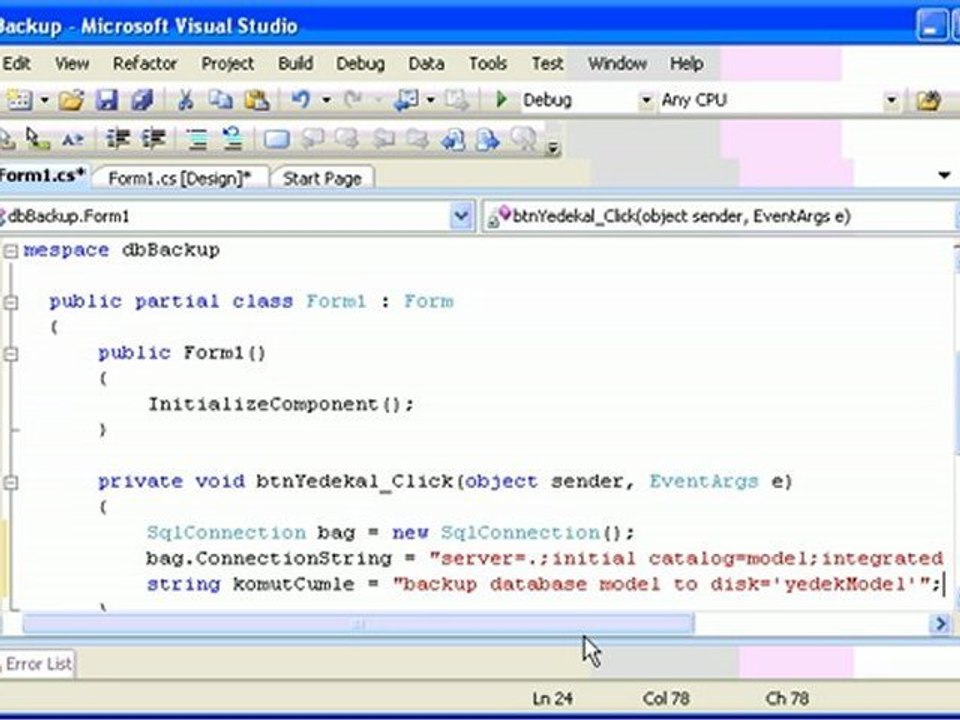Toggle a bookmark on current line
960x720 pixels.
tap(276, 140)
